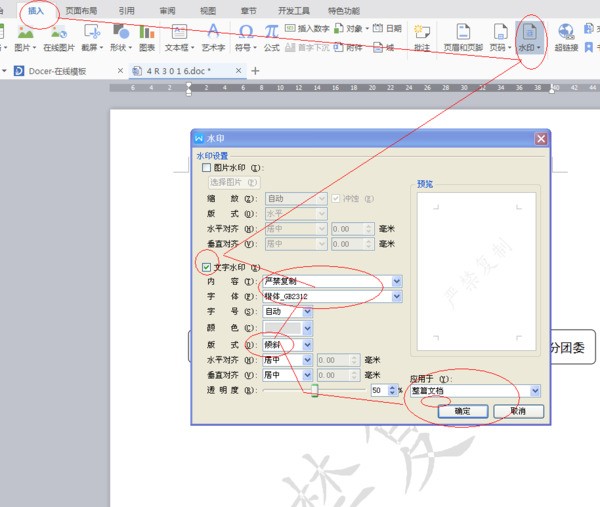Switch to the Docer-在线模板 document tab
This screenshot has width=600, height=507.
pos(57,71)
